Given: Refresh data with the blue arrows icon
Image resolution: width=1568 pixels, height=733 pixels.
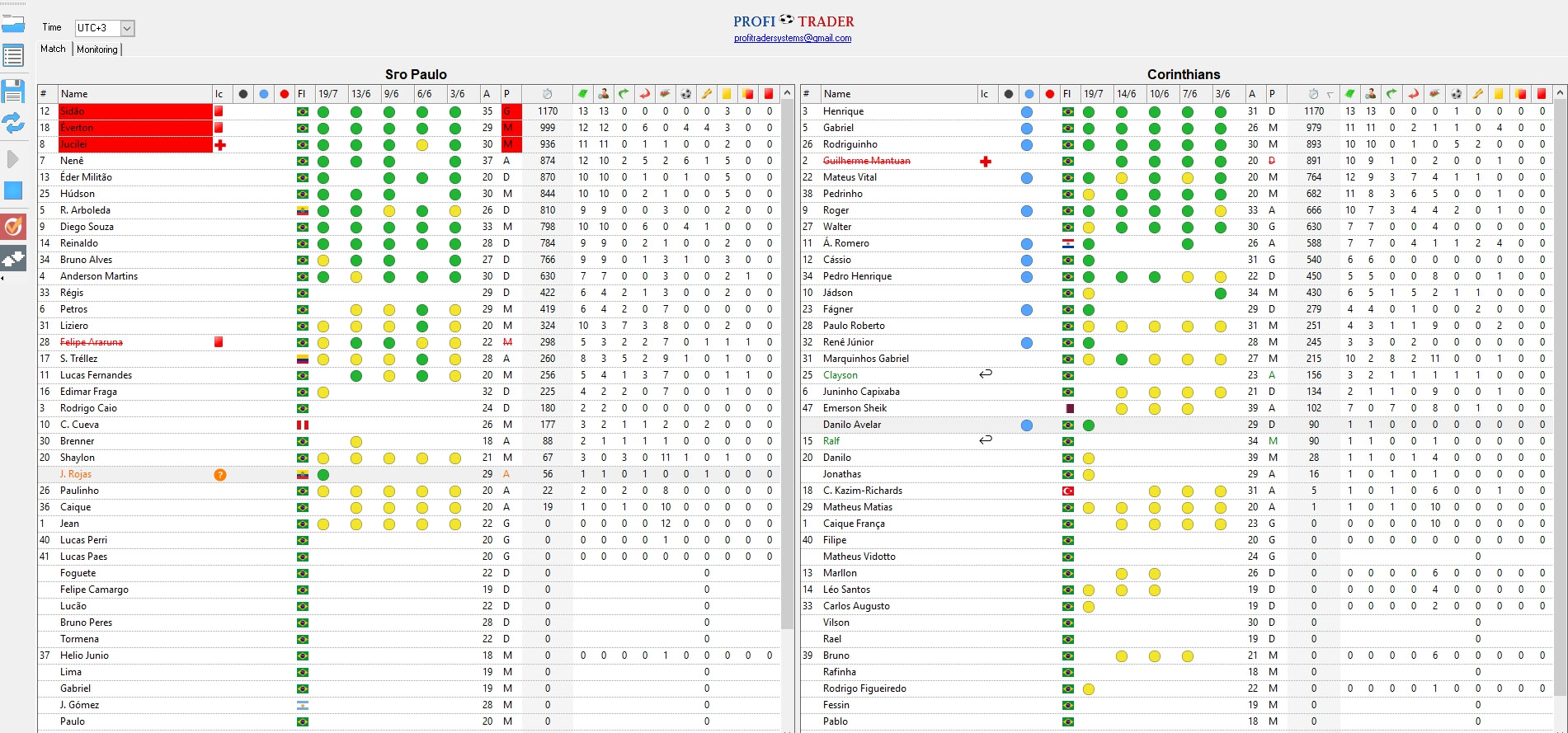Looking at the screenshot, I should tap(13, 124).
